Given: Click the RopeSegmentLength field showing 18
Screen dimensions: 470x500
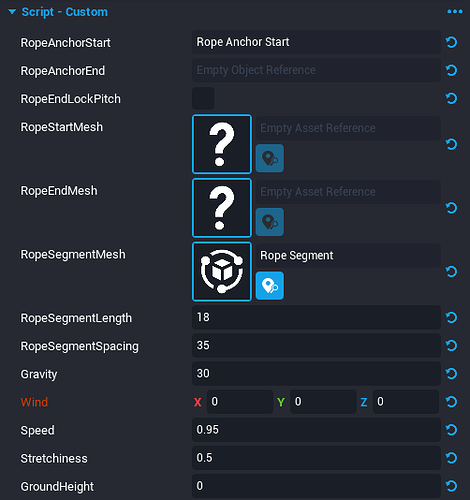Looking at the screenshot, I should pyautogui.click(x=316, y=317).
